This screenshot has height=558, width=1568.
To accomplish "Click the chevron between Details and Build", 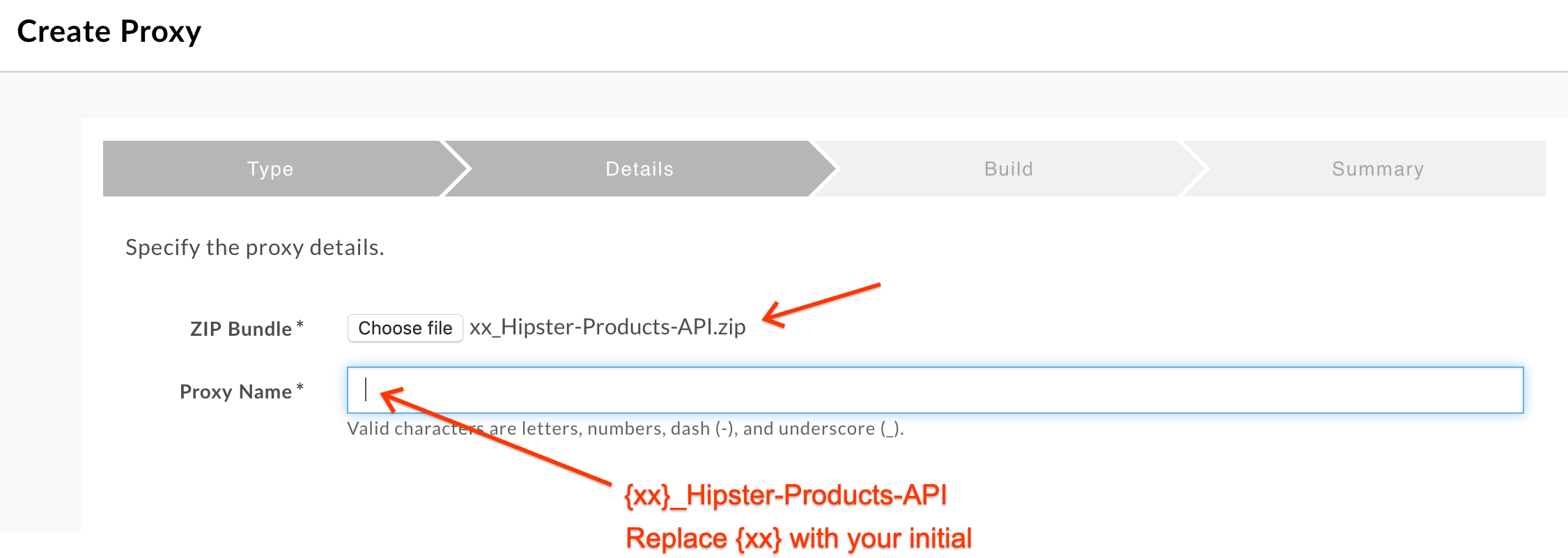I will (x=825, y=169).
